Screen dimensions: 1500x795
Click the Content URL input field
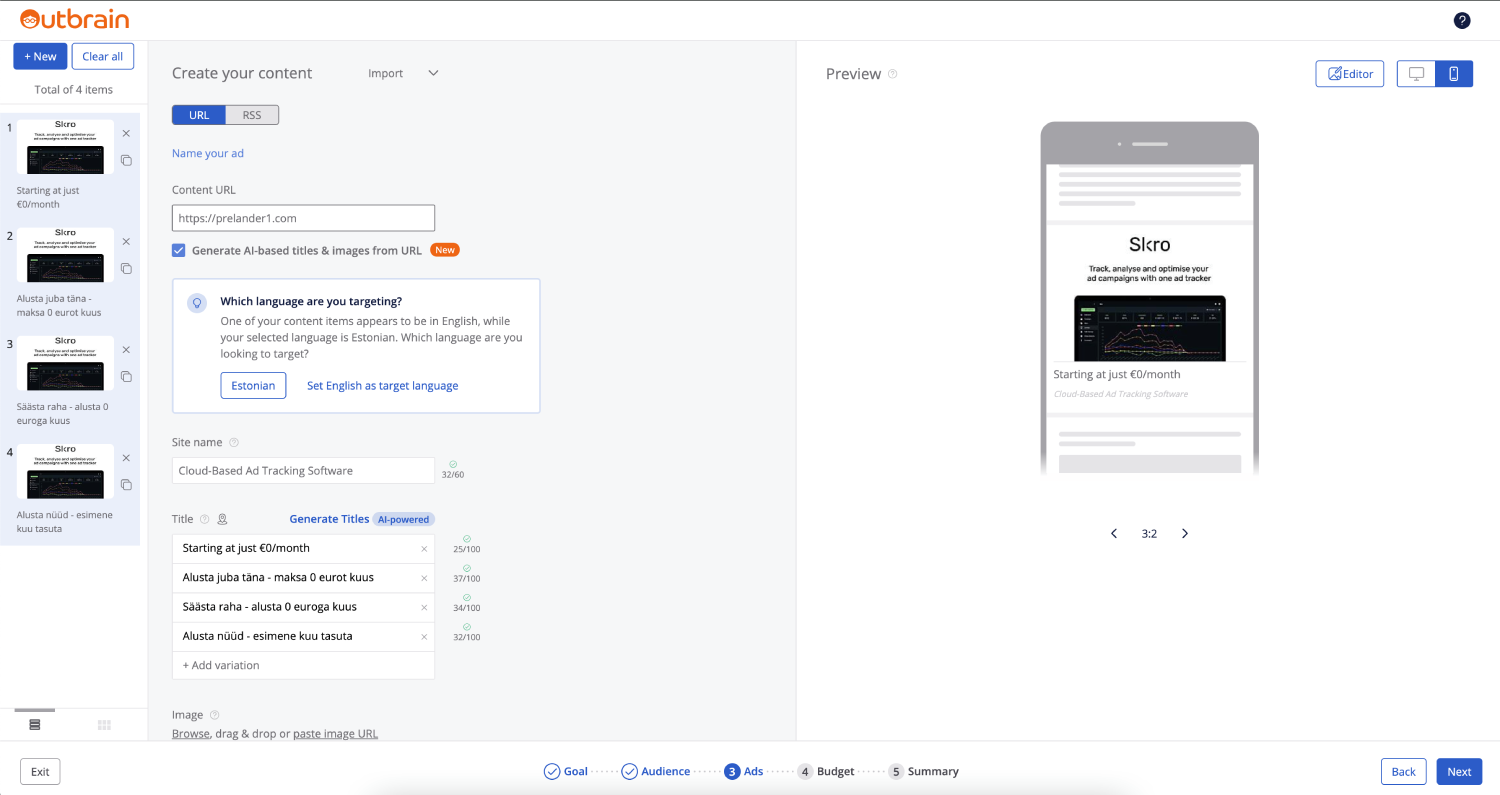303,218
